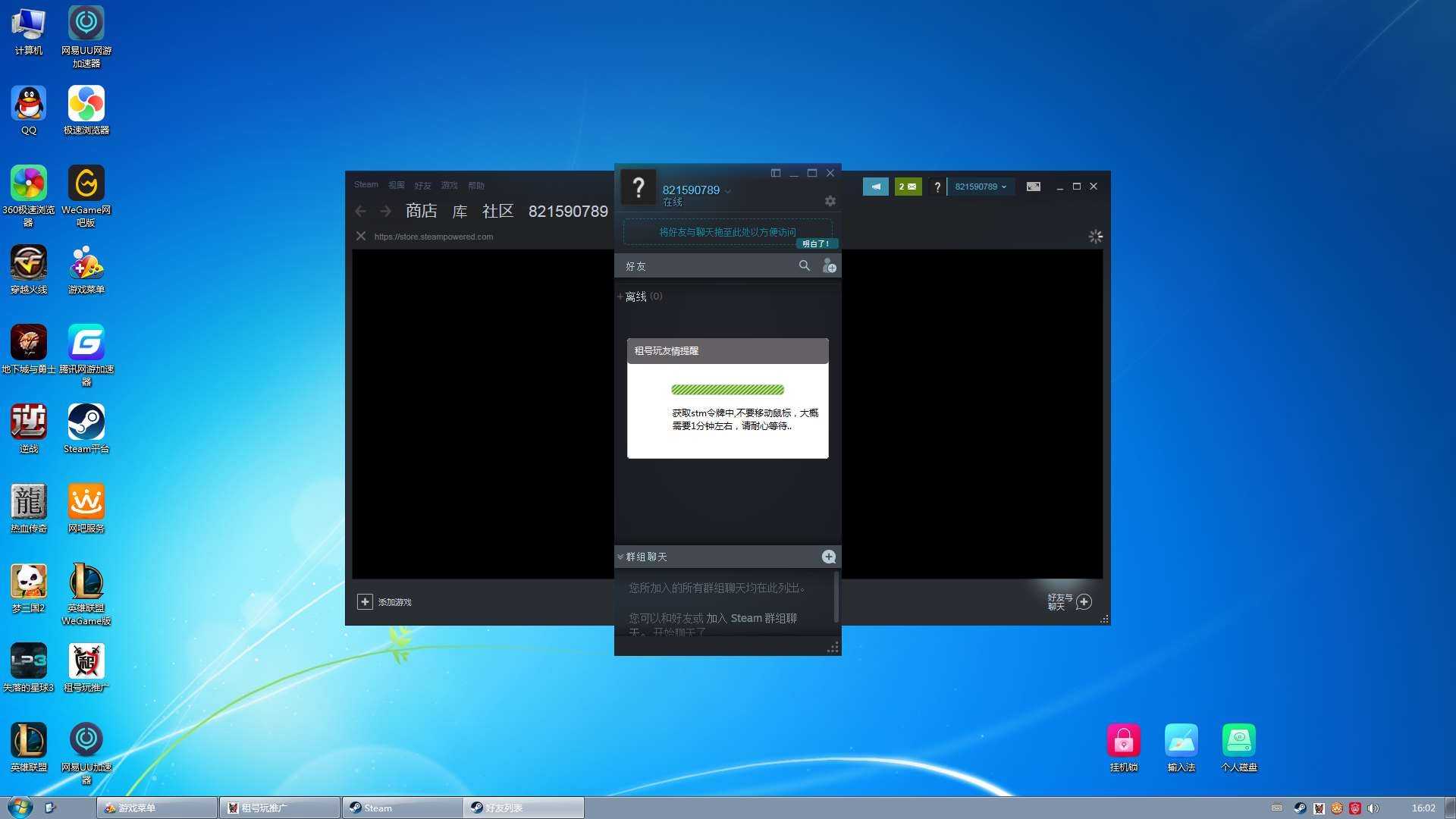Dismiss the tip with 明白了 button
Image resolution: width=1456 pixels, height=819 pixels.
tap(816, 243)
